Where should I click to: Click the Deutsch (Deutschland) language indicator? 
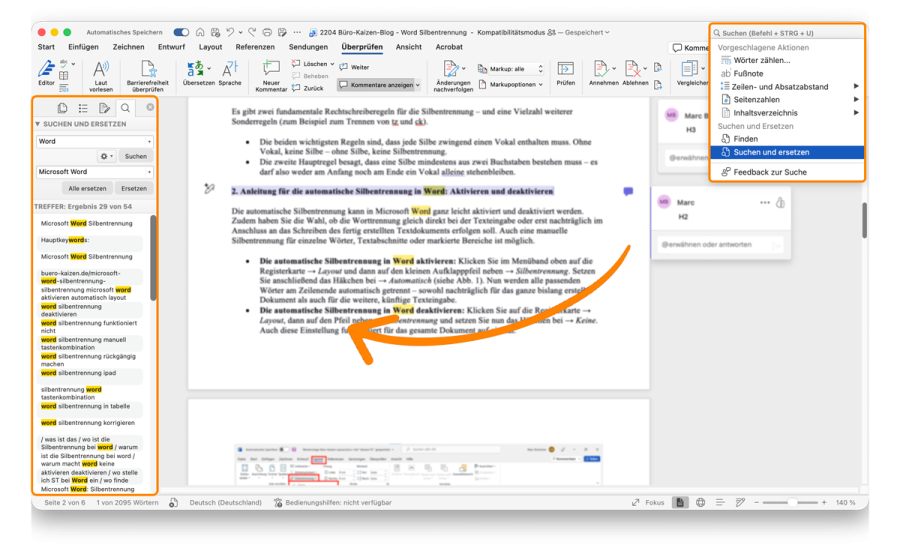coord(226,502)
